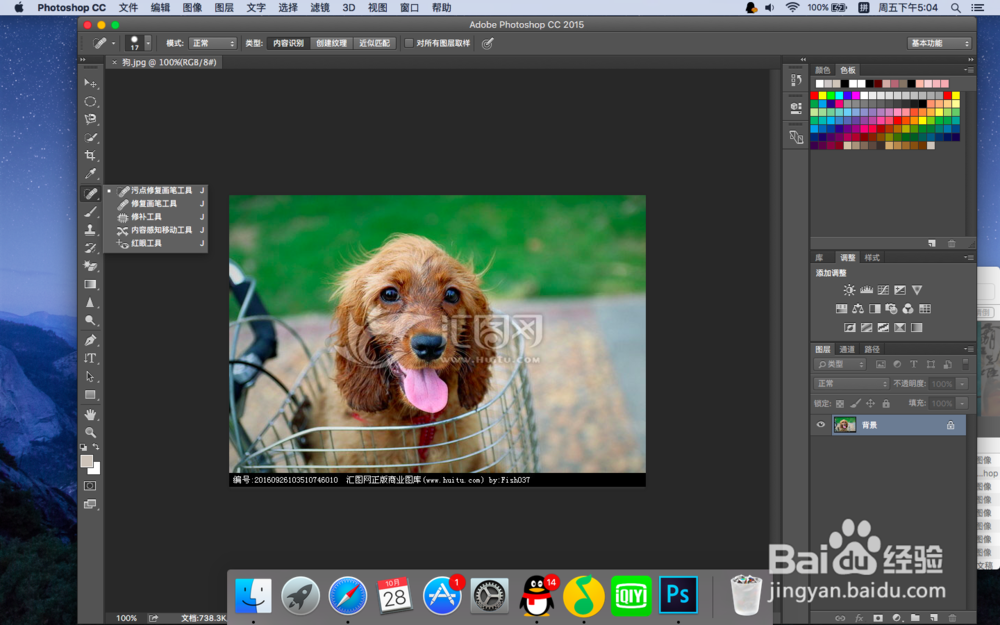The width and height of the screenshot is (1000, 625).
Task: Select the Crop tool in the toolbar
Action: [90, 156]
